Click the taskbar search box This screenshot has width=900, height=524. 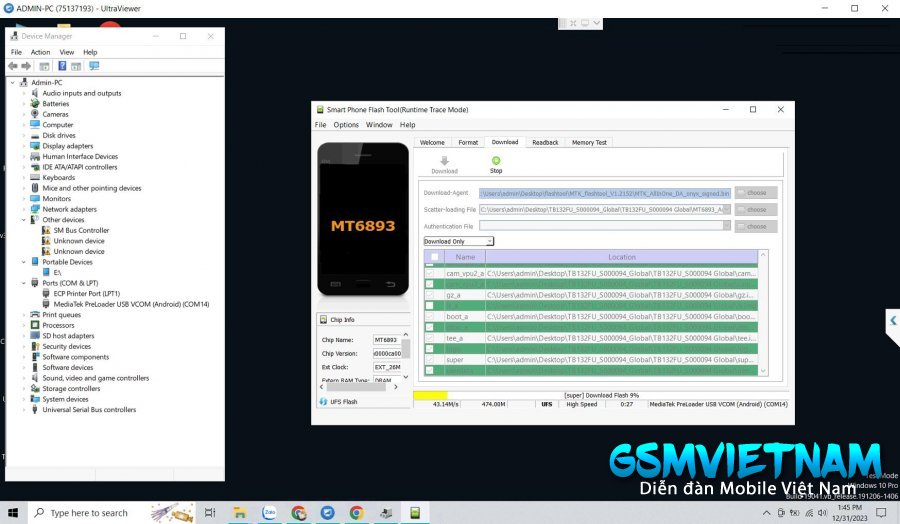[x=112, y=513]
